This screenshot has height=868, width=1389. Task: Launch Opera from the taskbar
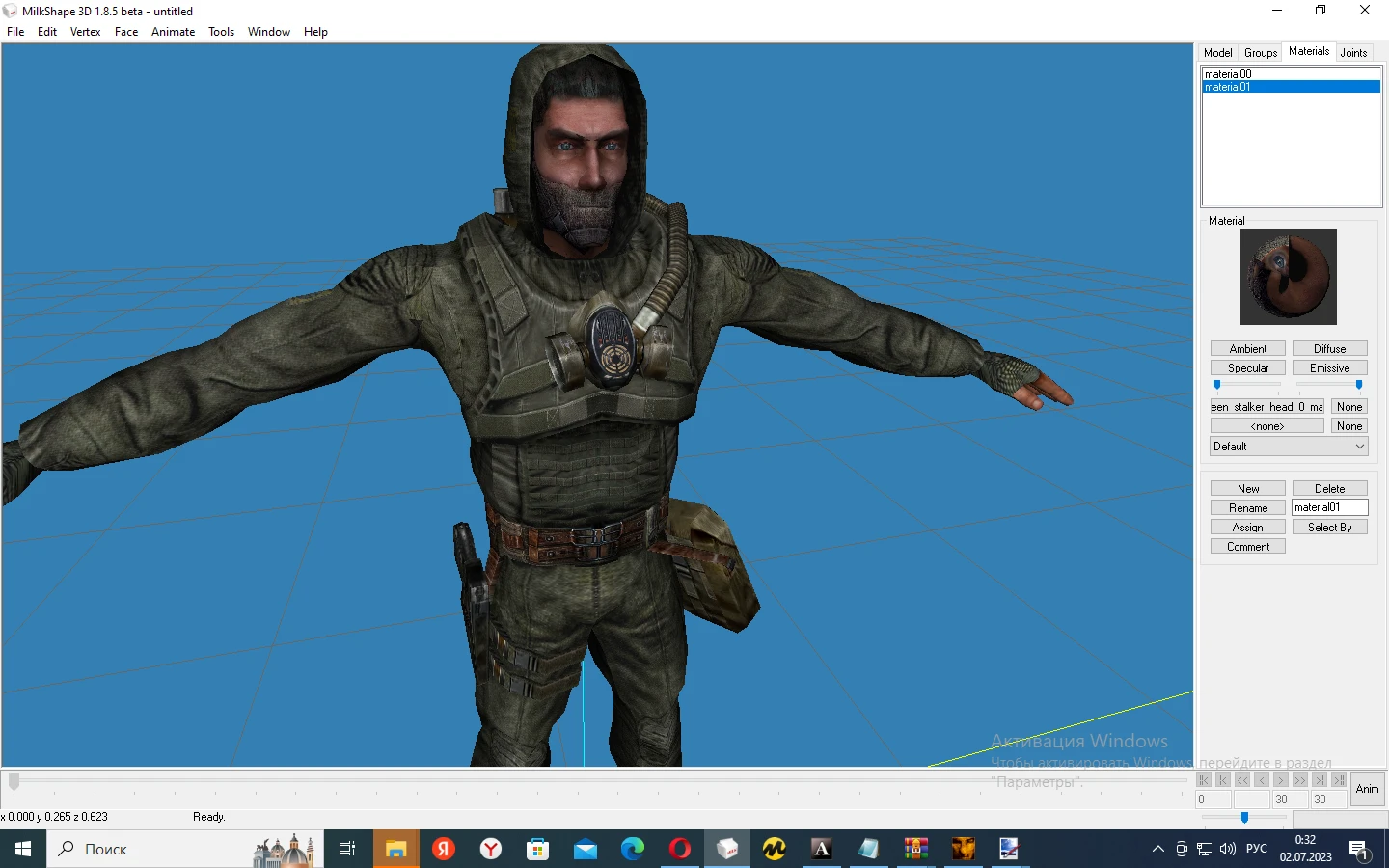pyautogui.click(x=679, y=850)
